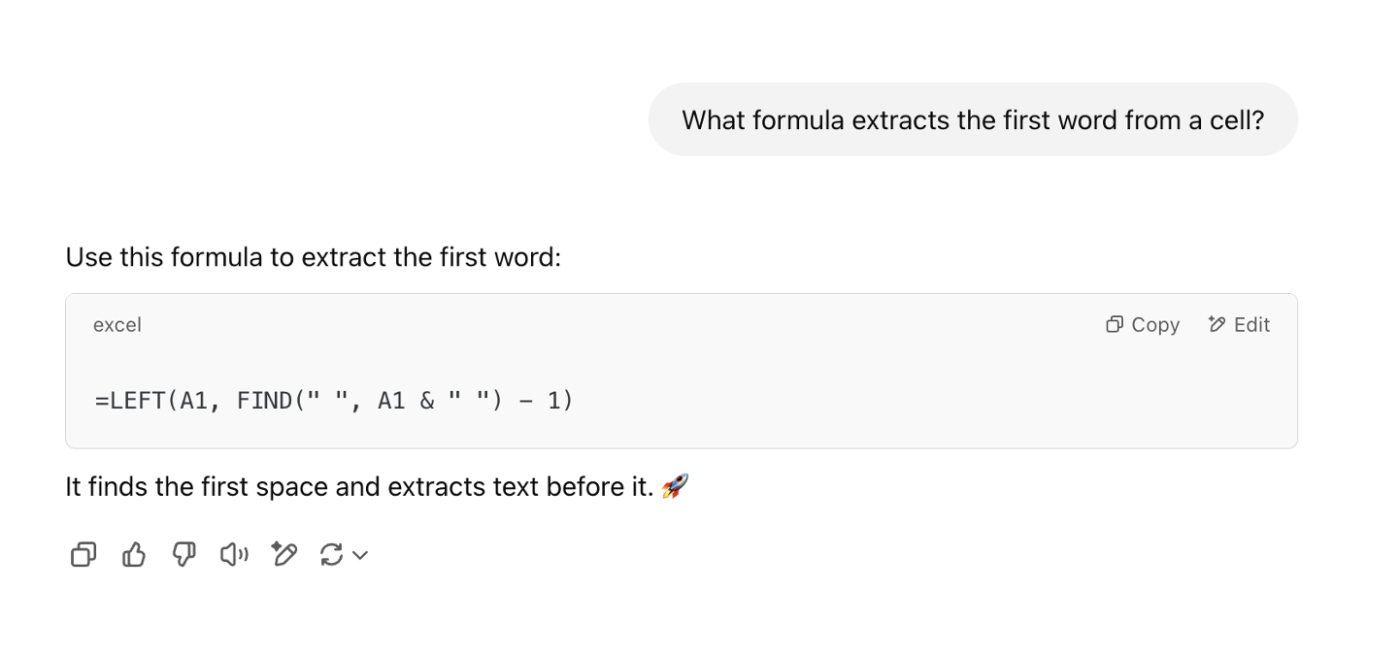Regenerate the response with the circular arrows icon
This screenshot has height=654, width=1400.
[x=331, y=554]
